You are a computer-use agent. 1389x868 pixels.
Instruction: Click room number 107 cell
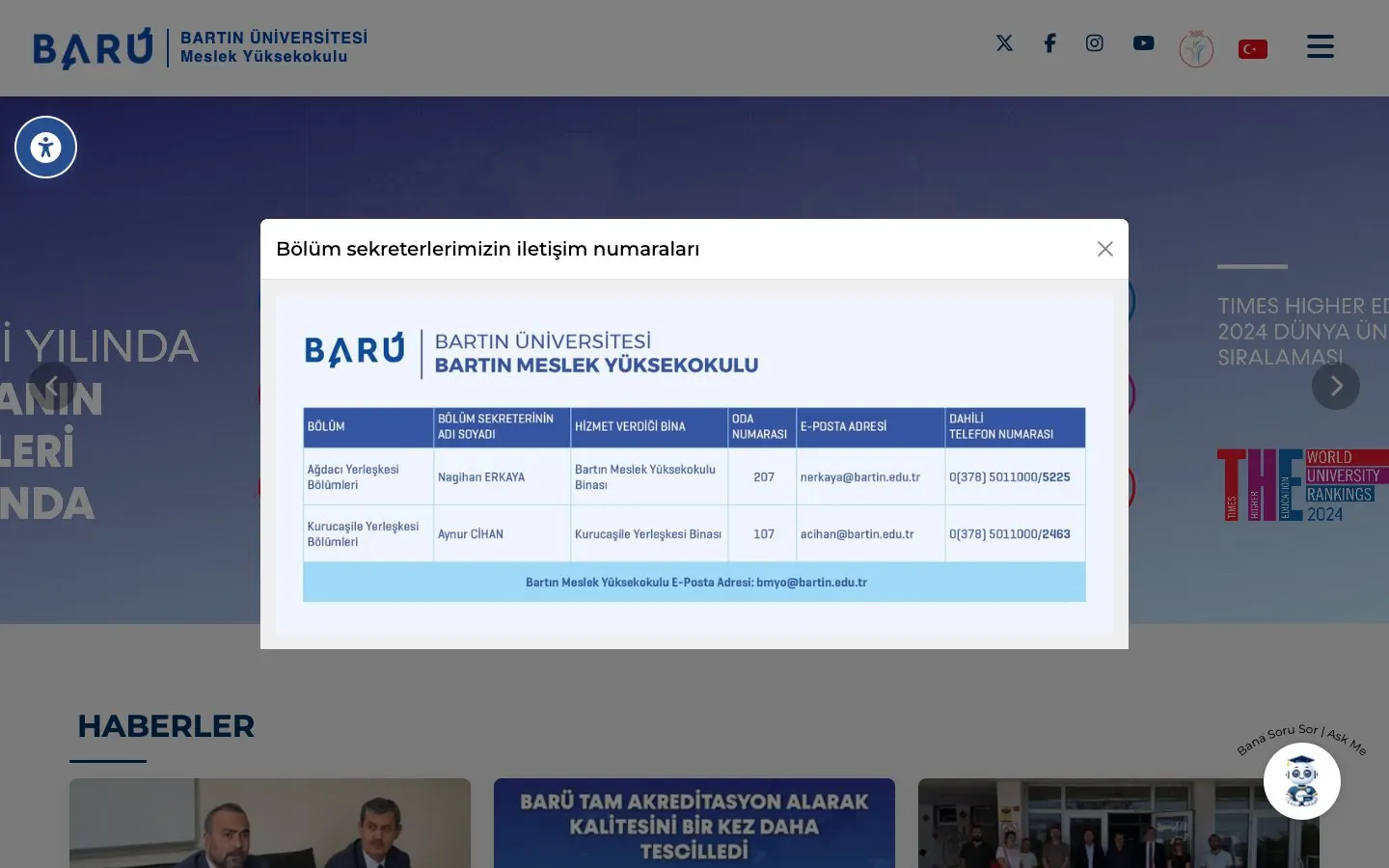(763, 533)
